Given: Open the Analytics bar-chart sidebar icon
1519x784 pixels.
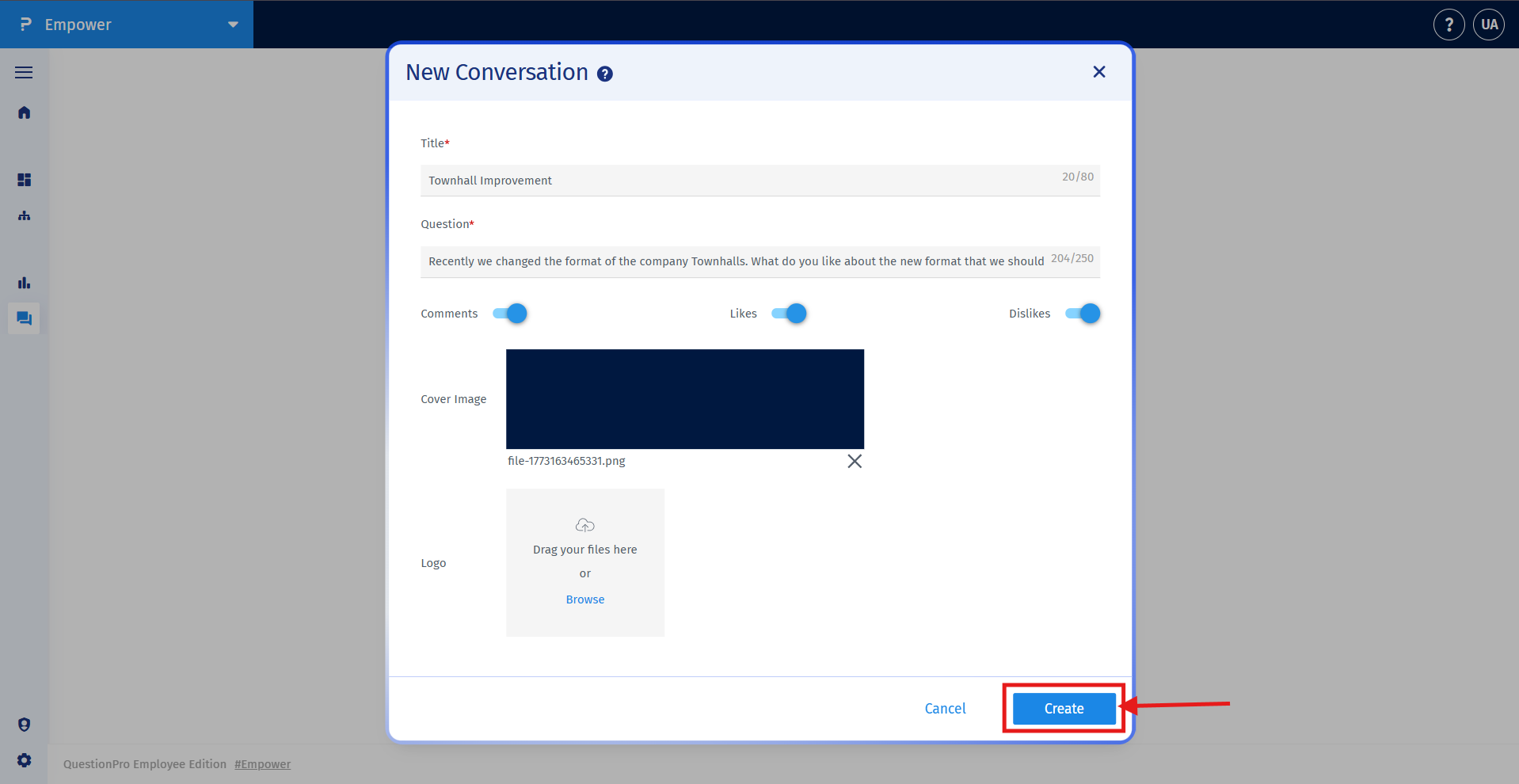Looking at the screenshot, I should click(24, 283).
